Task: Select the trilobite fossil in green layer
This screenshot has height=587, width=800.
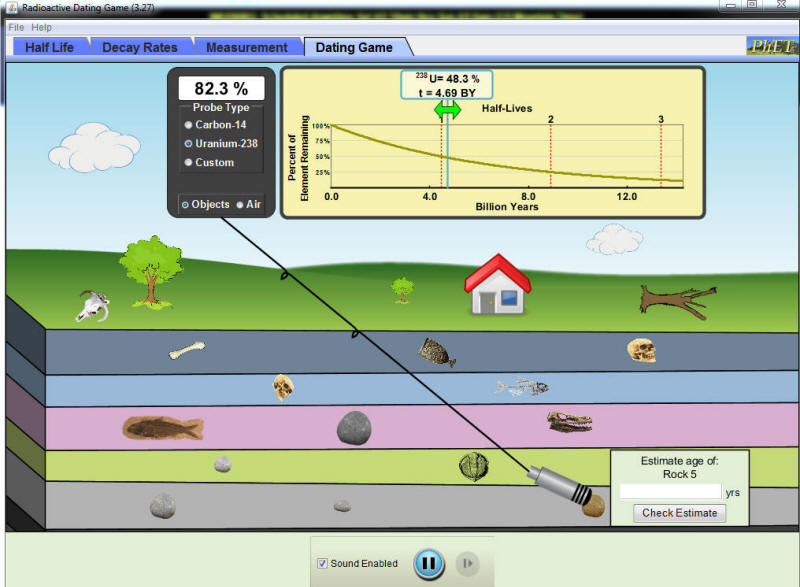Action: tap(474, 467)
